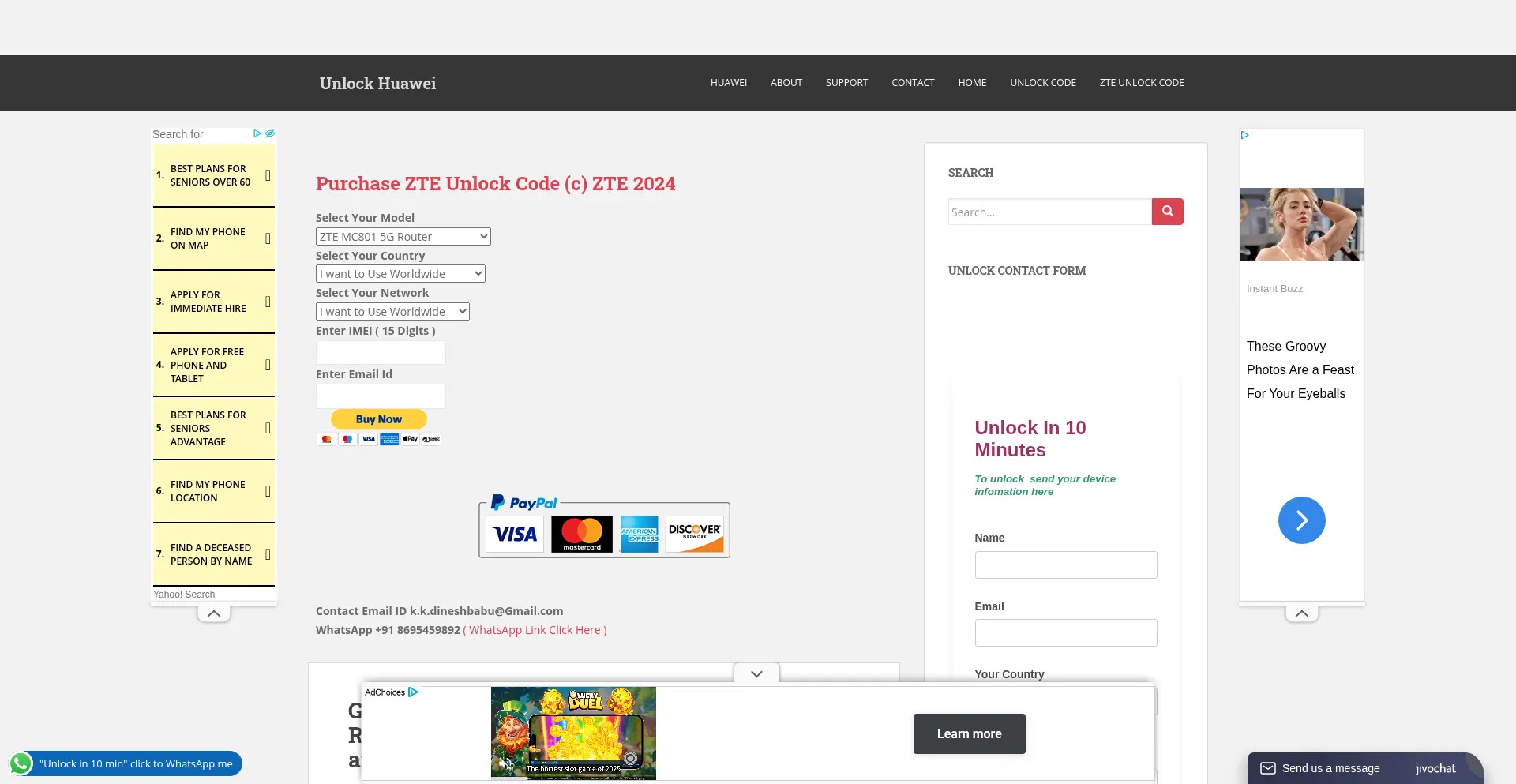
Task: Open the SUPPORT menu item
Action: (846, 83)
